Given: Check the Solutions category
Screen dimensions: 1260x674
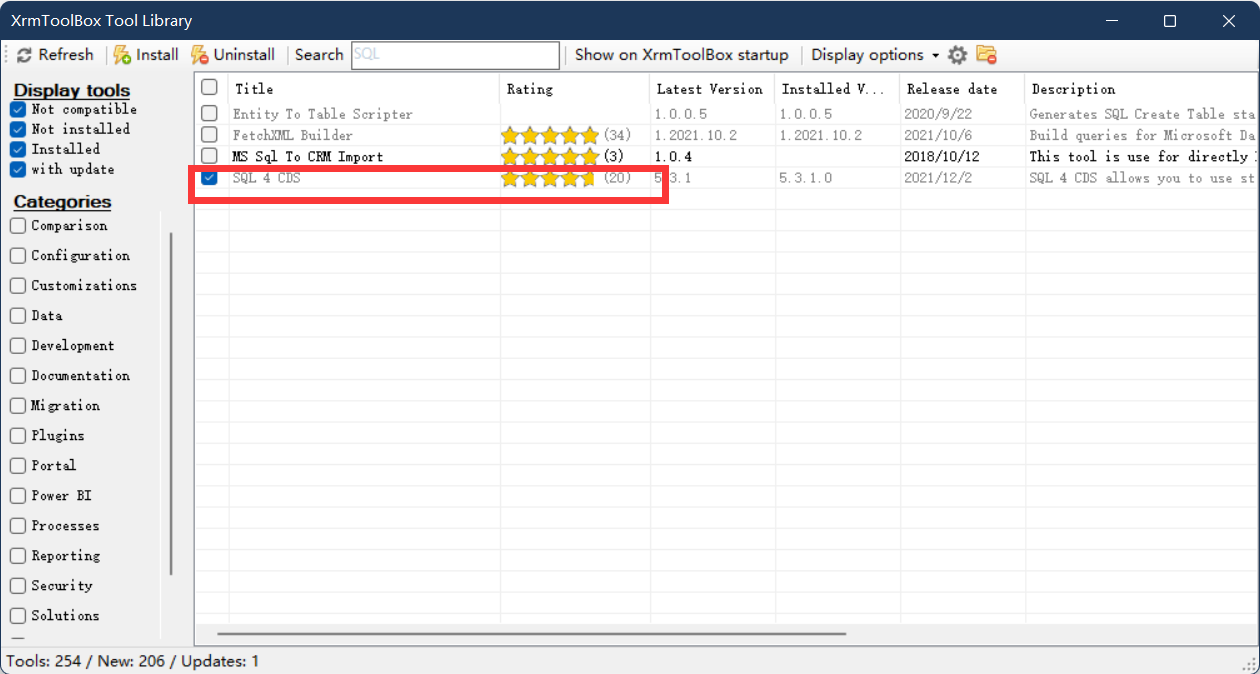Looking at the screenshot, I should [x=18, y=616].
